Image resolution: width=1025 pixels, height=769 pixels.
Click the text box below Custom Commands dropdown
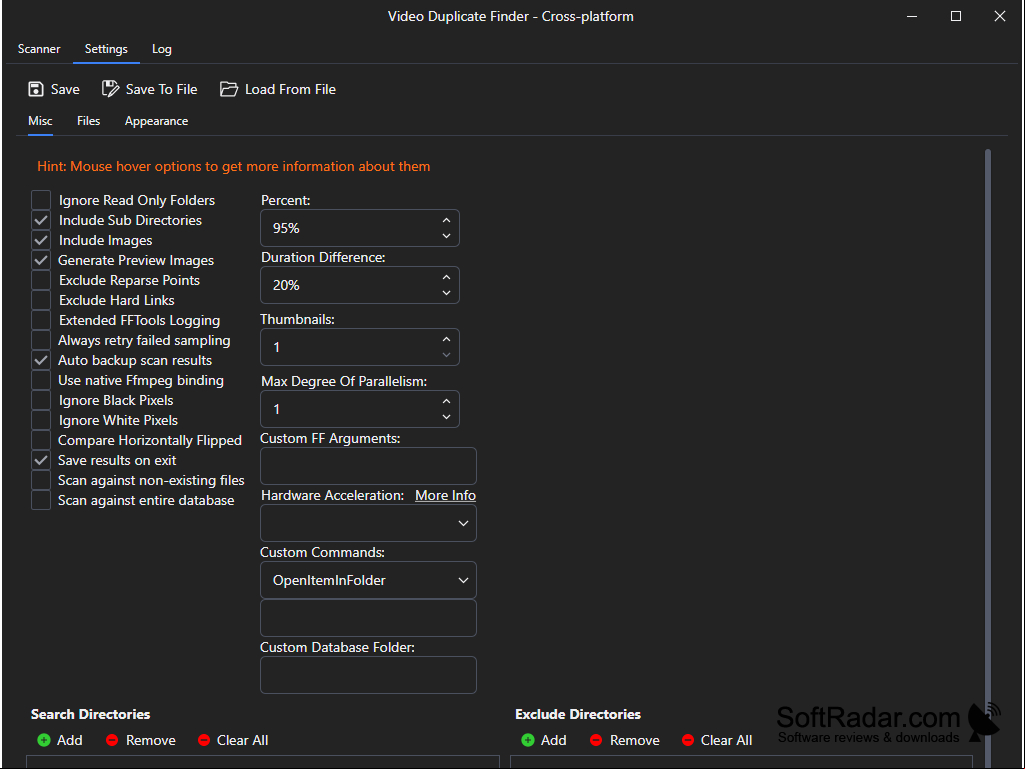[x=368, y=618]
